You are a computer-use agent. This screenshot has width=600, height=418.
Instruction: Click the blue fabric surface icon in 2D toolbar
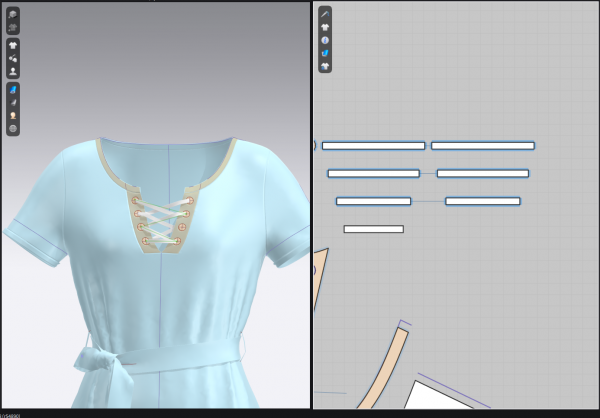pos(325,52)
